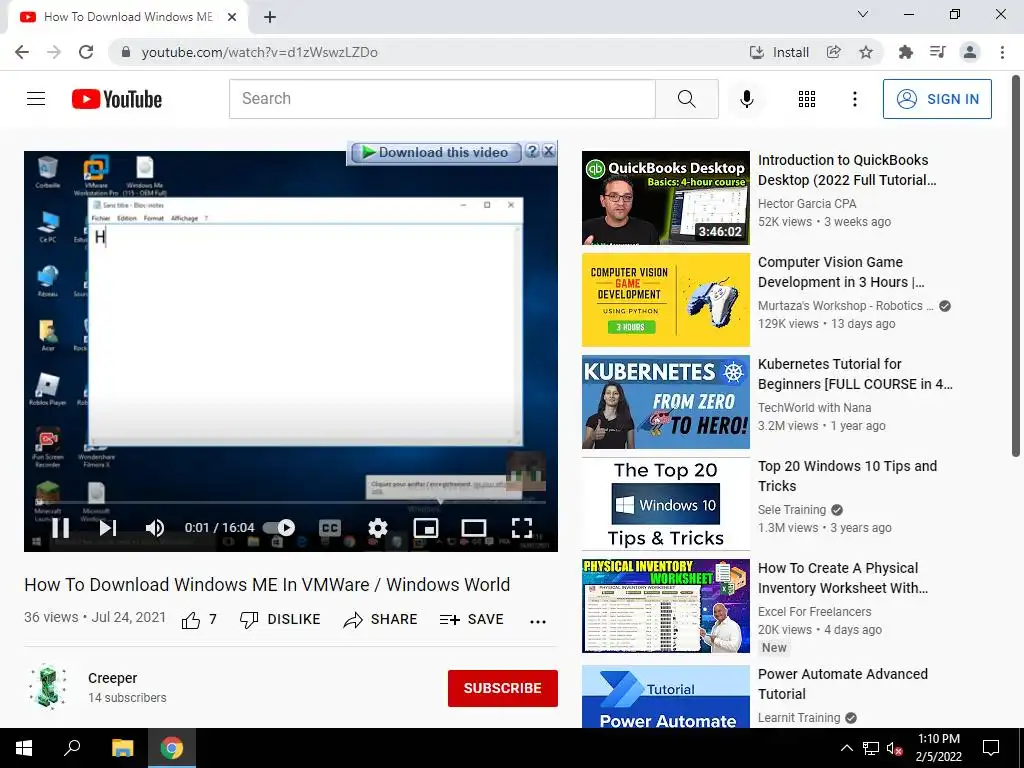Open Chrome three-dot menu
The width and height of the screenshot is (1024, 768).
1002,52
